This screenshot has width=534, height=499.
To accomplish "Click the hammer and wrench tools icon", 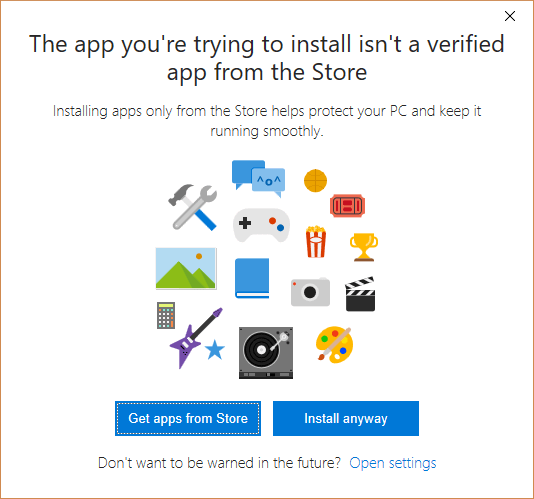I will pos(193,207).
